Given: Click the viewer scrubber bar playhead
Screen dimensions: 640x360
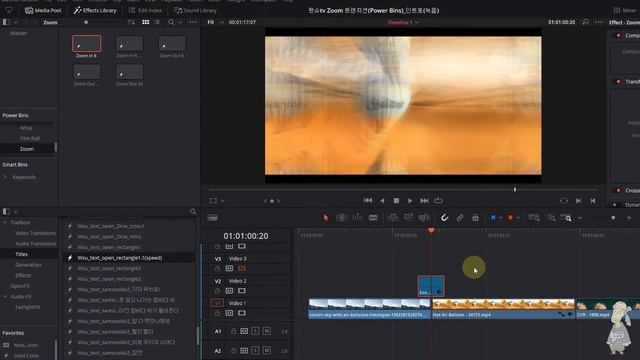Looking at the screenshot, I should point(515,189).
